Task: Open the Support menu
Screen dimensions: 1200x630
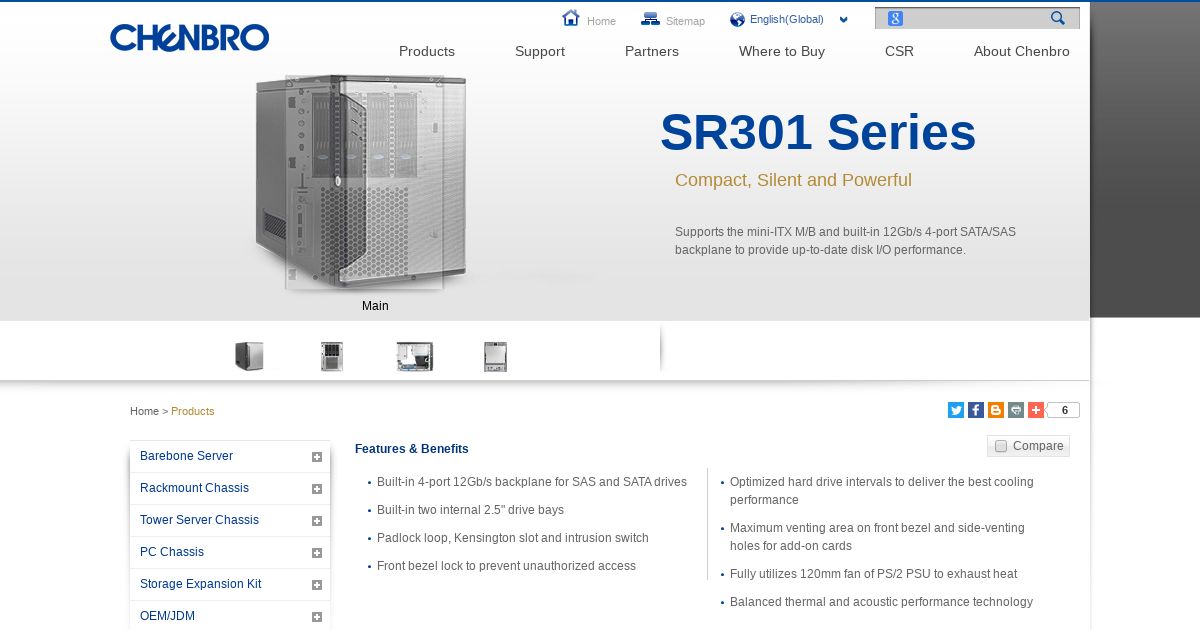Action: (x=540, y=51)
